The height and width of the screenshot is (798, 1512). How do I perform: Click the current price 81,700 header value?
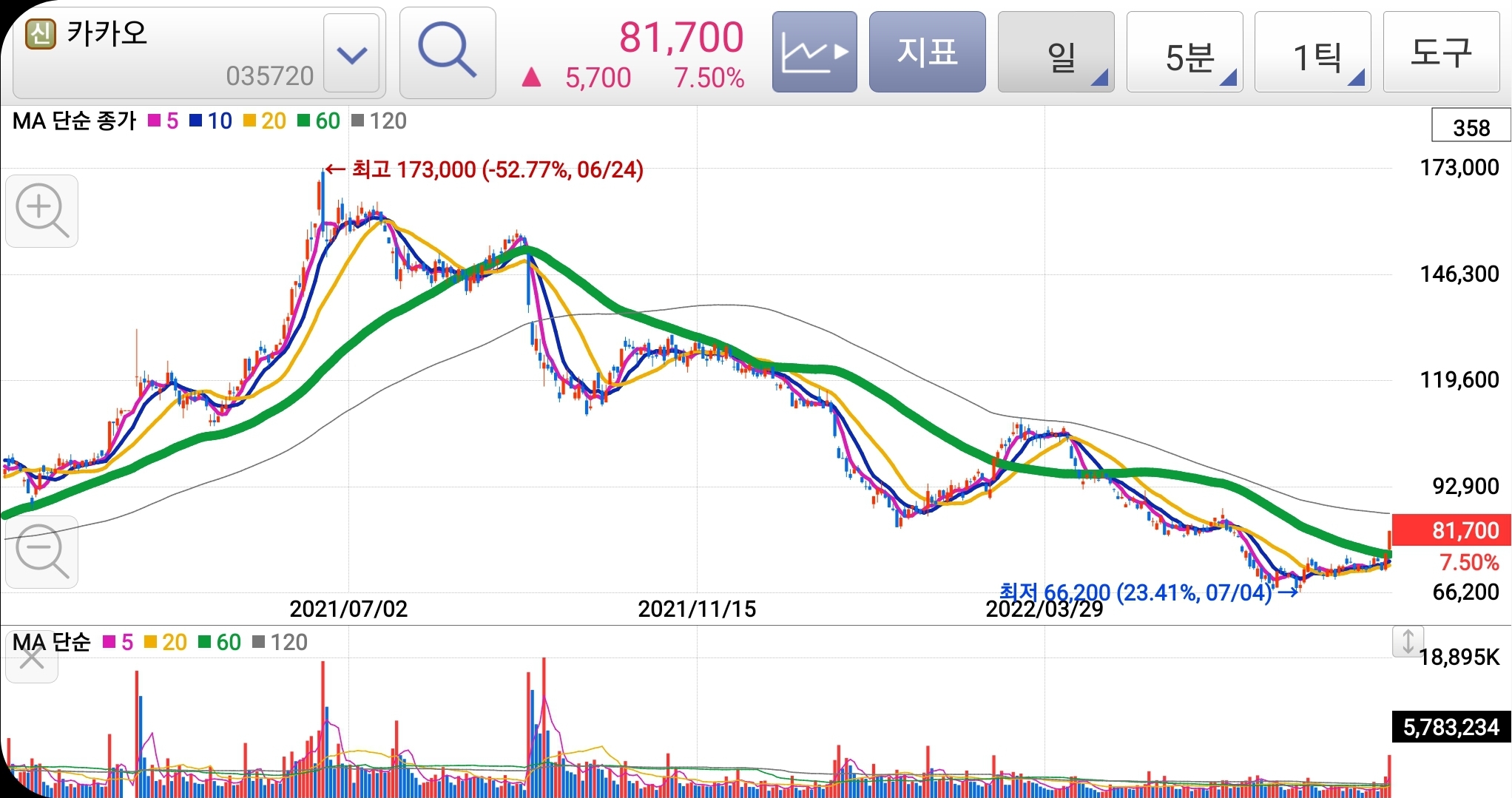(681, 37)
